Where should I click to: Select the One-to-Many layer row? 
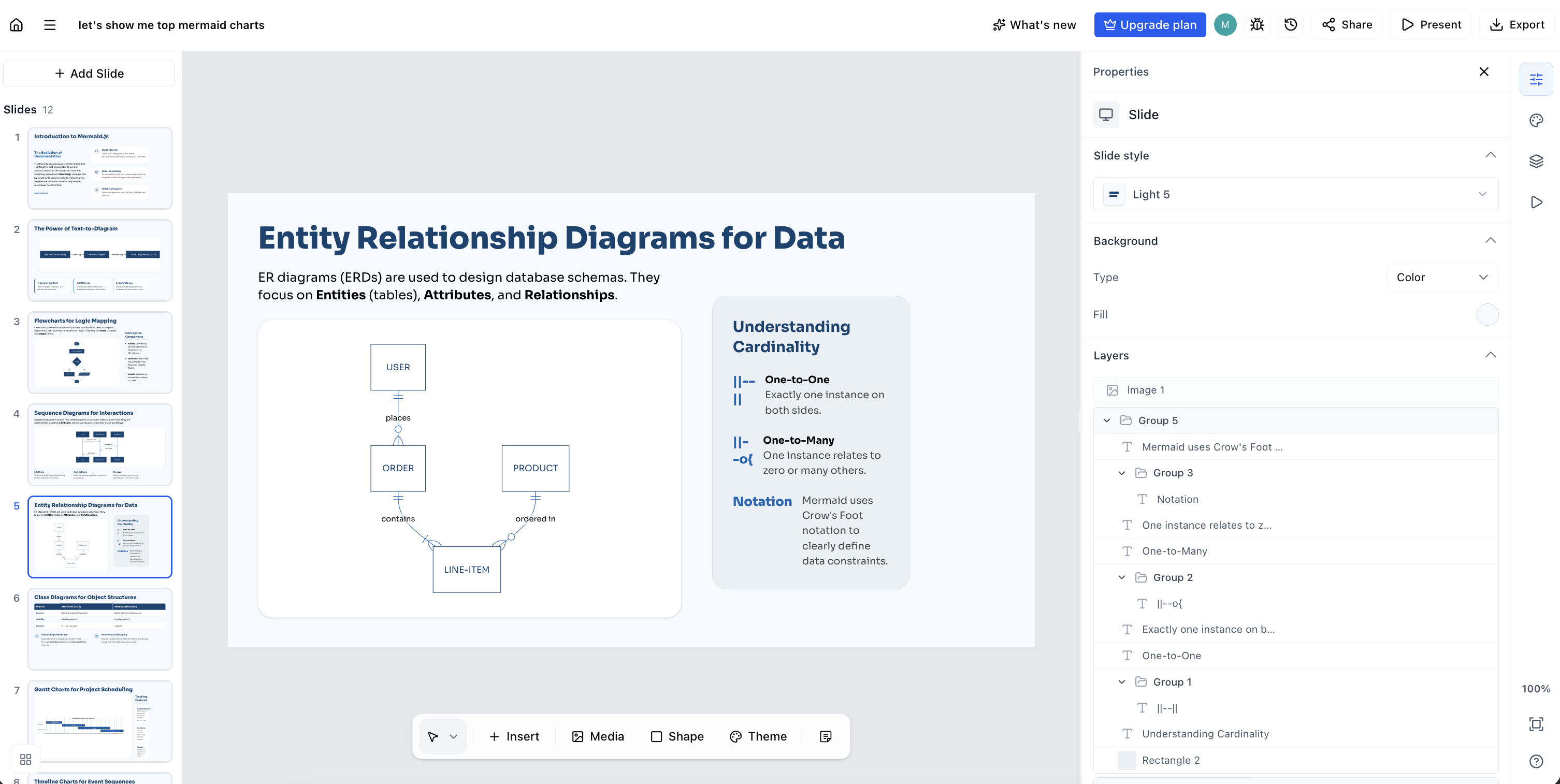click(x=1295, y=551)
